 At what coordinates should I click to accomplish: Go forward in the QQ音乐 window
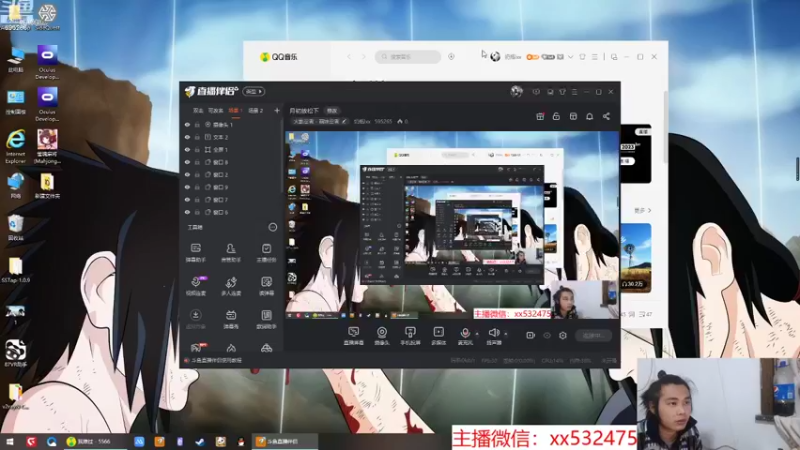(364, 57)
